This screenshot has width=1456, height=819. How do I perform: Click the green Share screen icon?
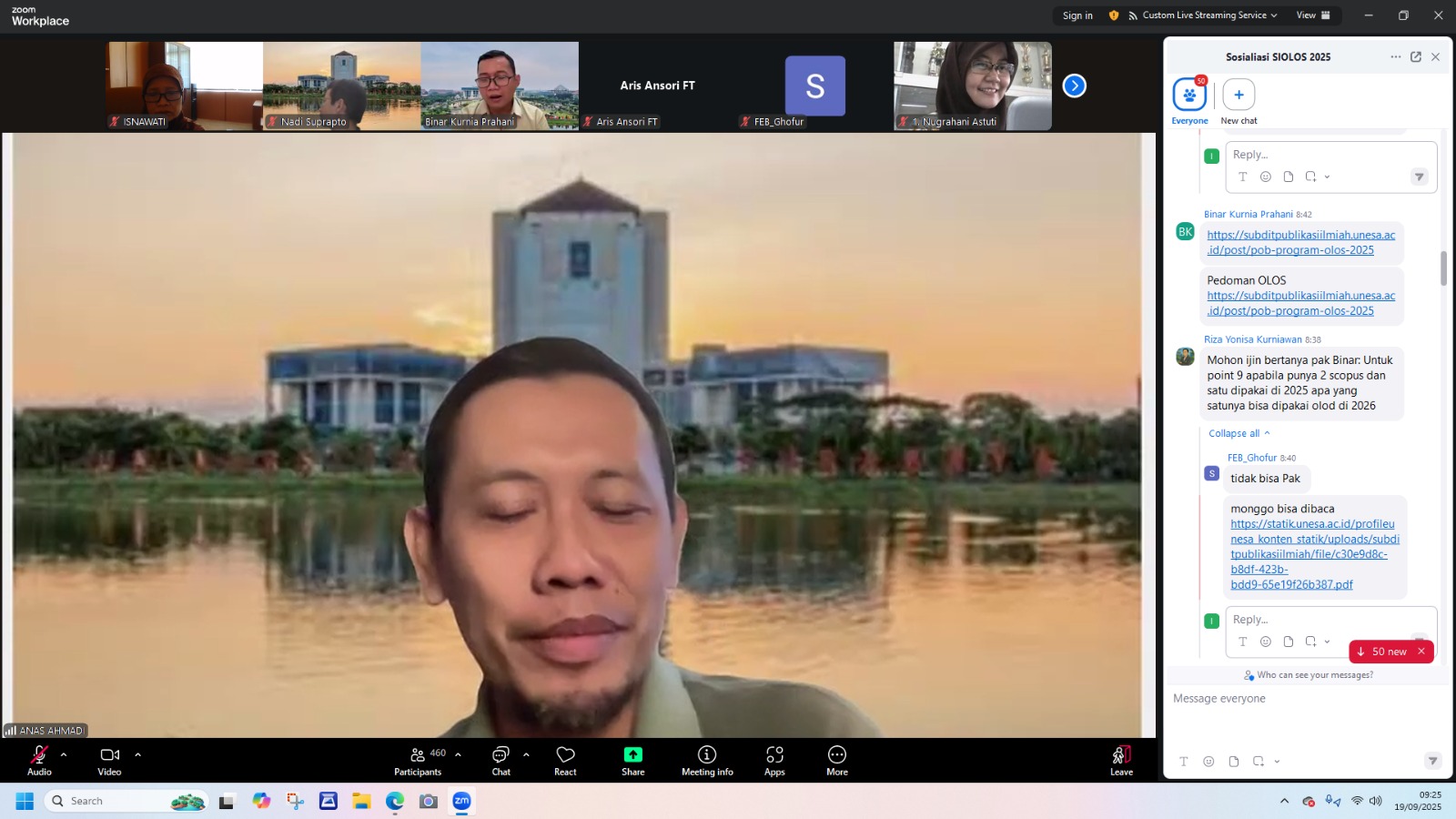[632, 755]
